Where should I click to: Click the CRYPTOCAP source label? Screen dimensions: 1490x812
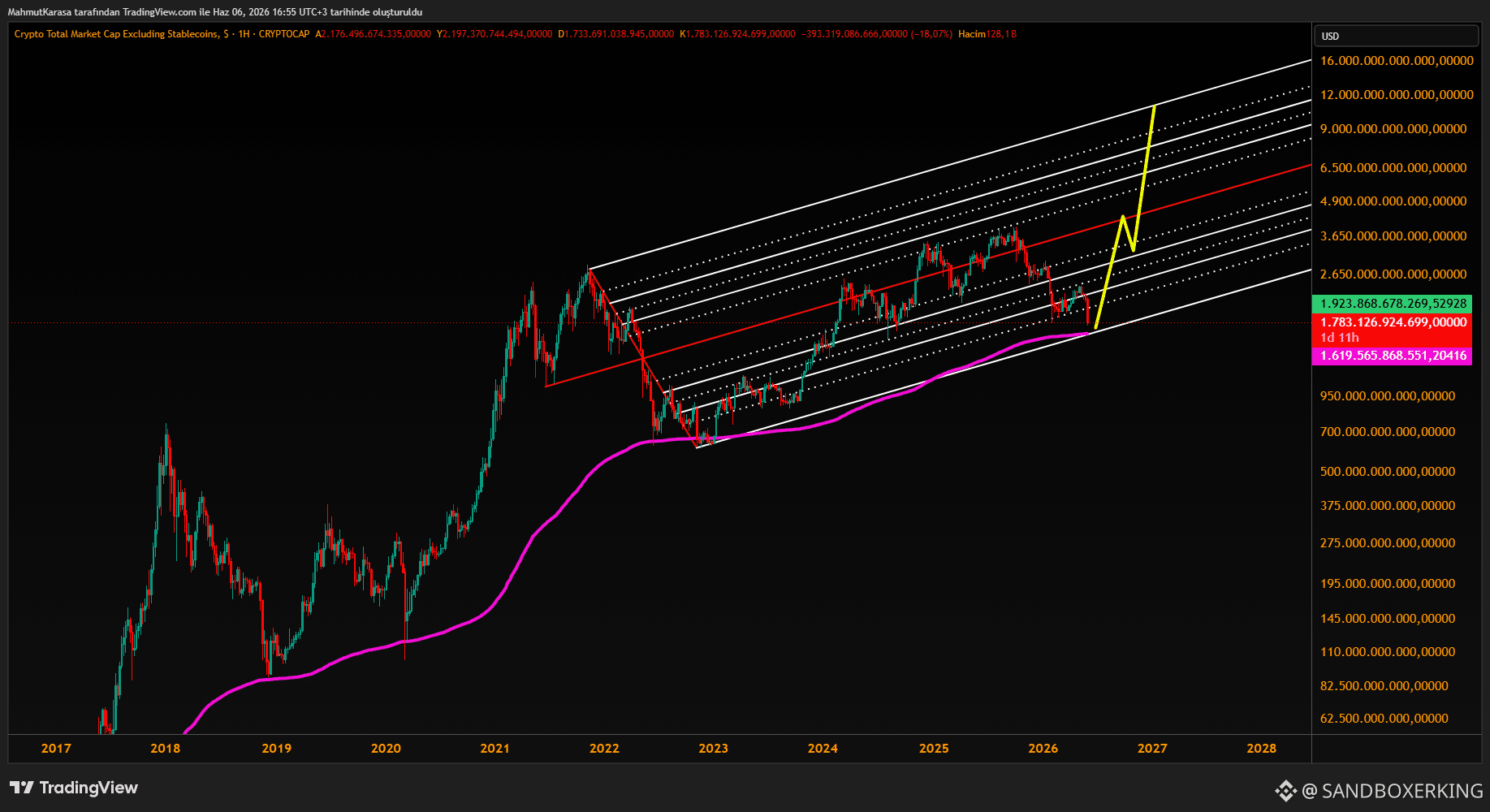[284, 34]
